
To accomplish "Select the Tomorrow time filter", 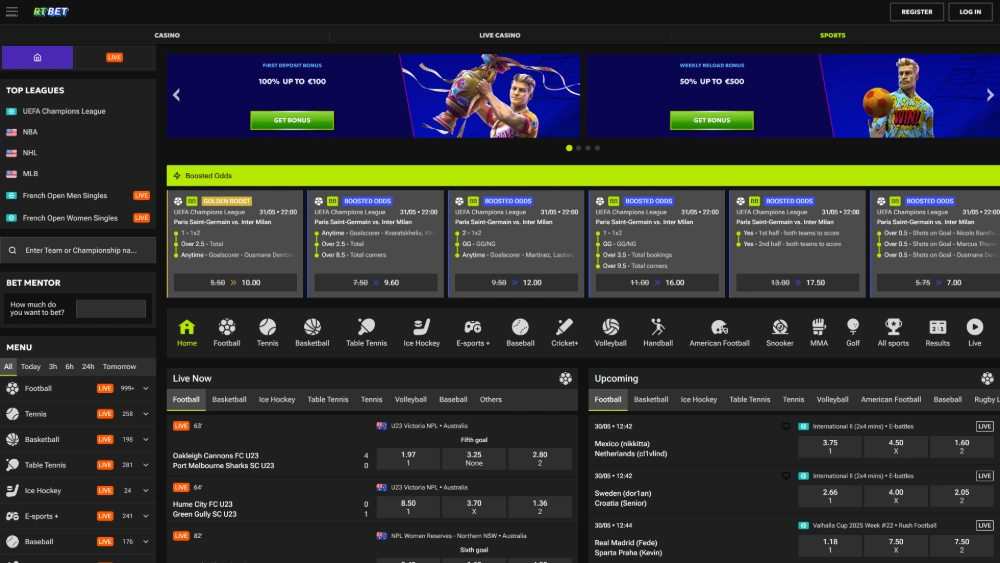I will [119, 367].
